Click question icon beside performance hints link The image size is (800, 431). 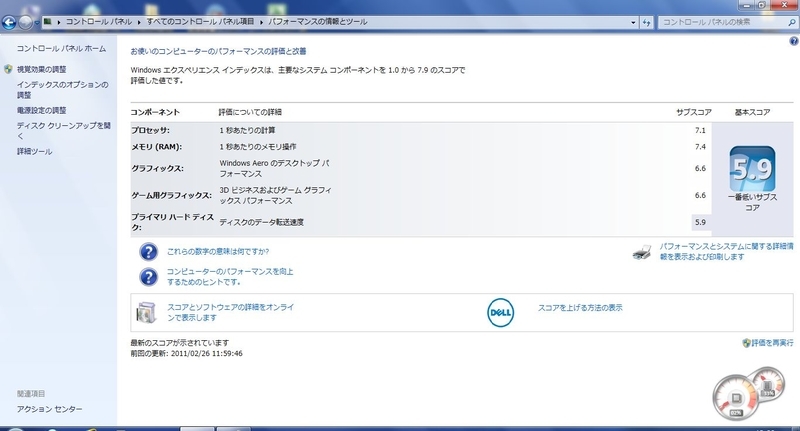(148, 277)
